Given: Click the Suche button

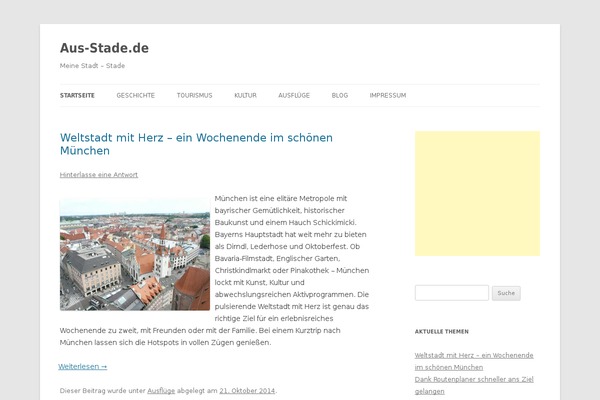Looking at the screenshot, I should tap(506, 293).
